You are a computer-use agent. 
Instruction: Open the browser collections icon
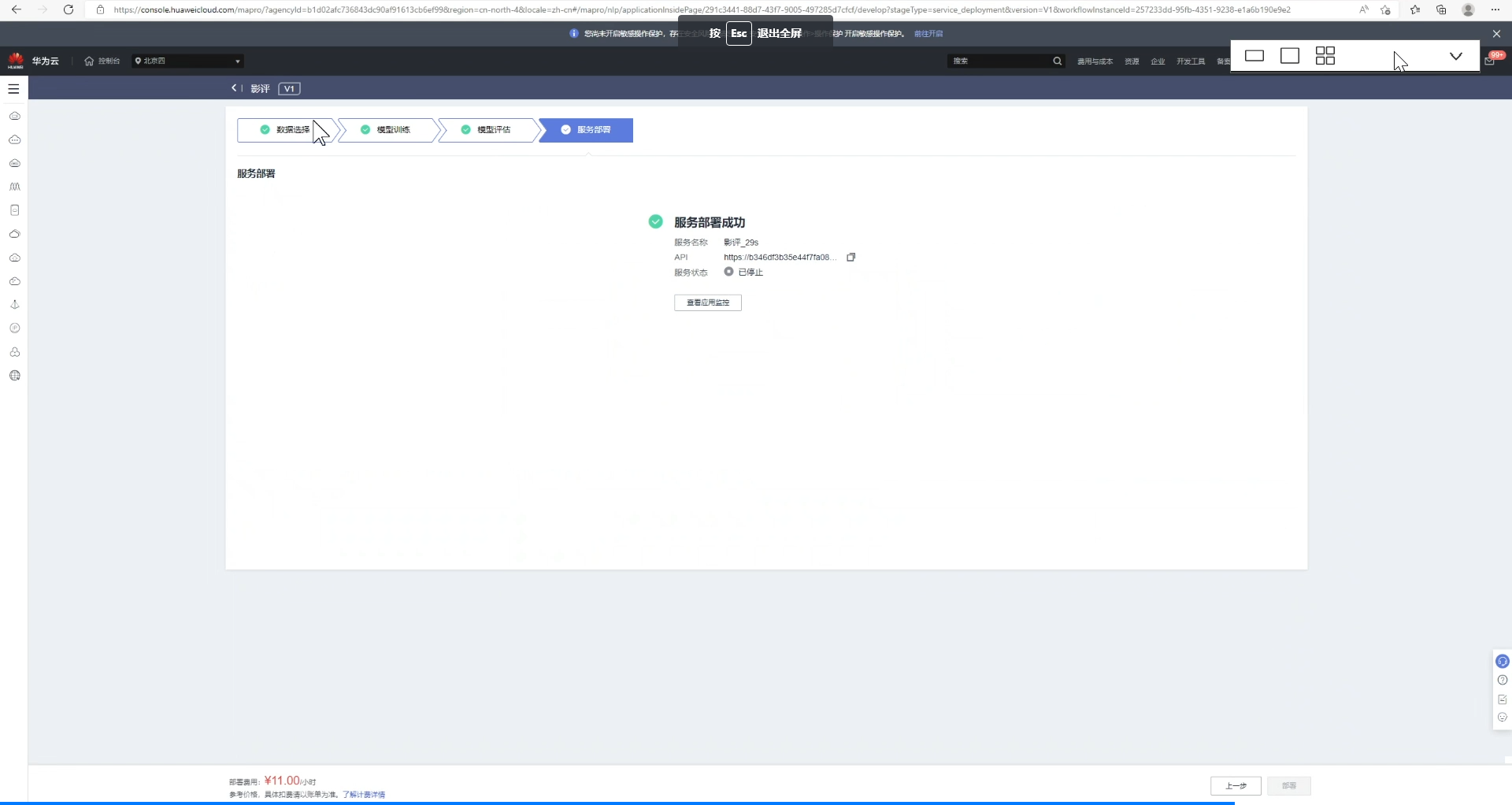click(1441, 9)
